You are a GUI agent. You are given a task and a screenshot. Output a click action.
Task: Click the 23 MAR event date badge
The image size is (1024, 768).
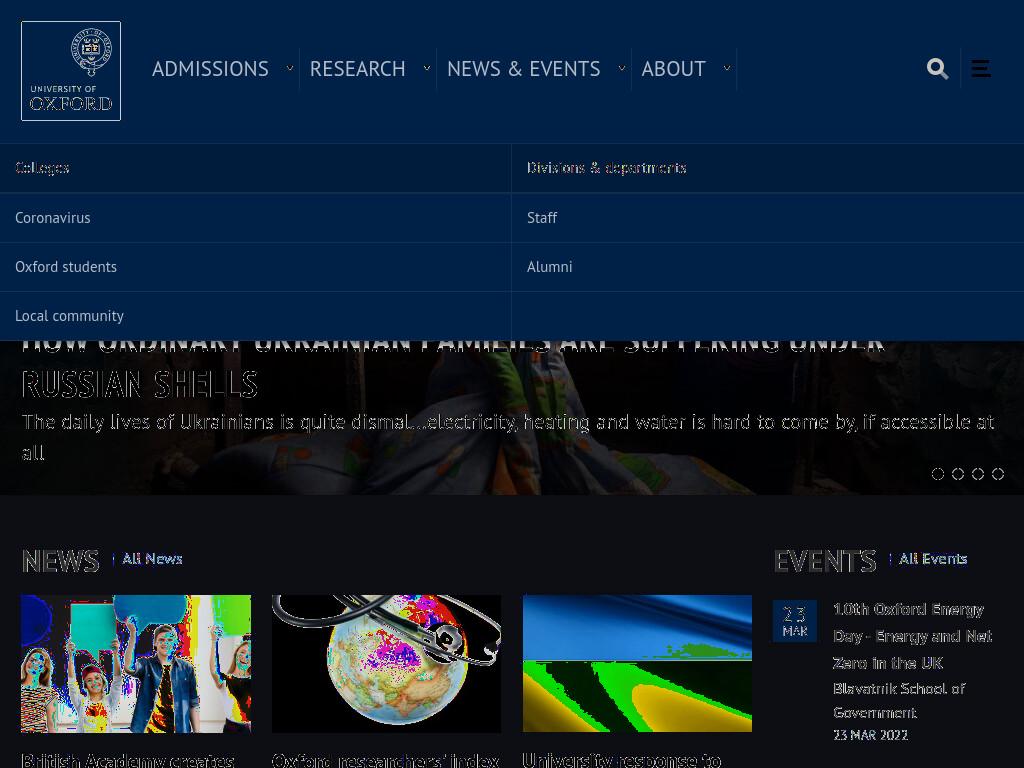(795, 621)
